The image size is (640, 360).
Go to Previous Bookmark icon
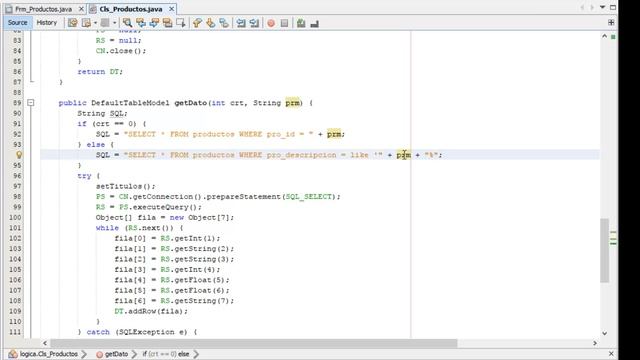click(197, 23)
